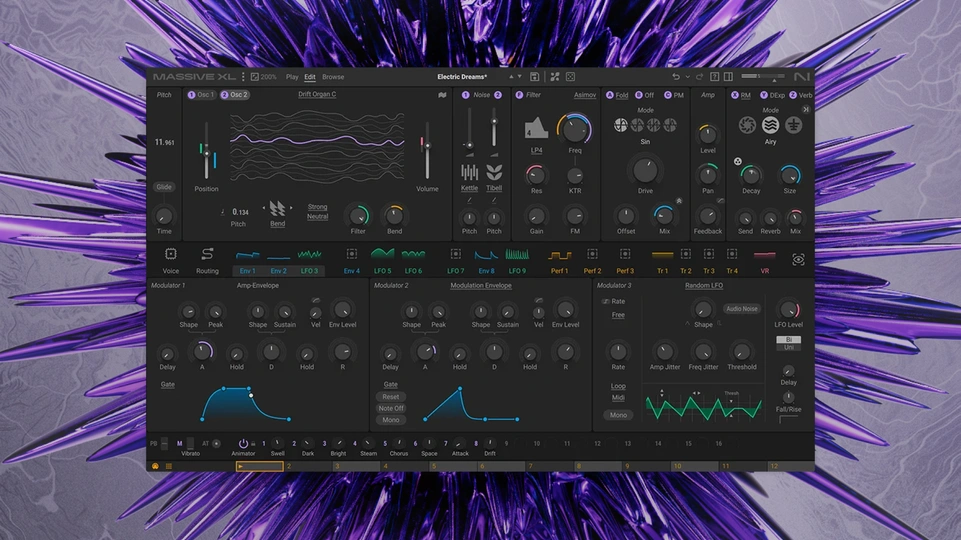The image size is (961, 540).
Task: Collapse the effects panel arrow icon
Action: coord(806,109)
